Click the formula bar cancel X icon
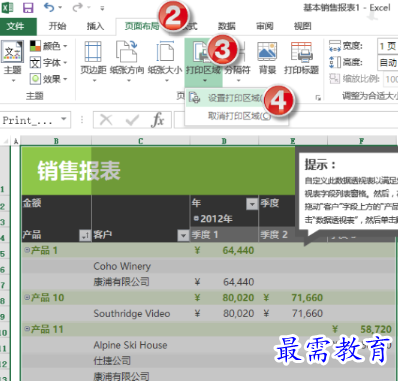 [x=106, y=120]
